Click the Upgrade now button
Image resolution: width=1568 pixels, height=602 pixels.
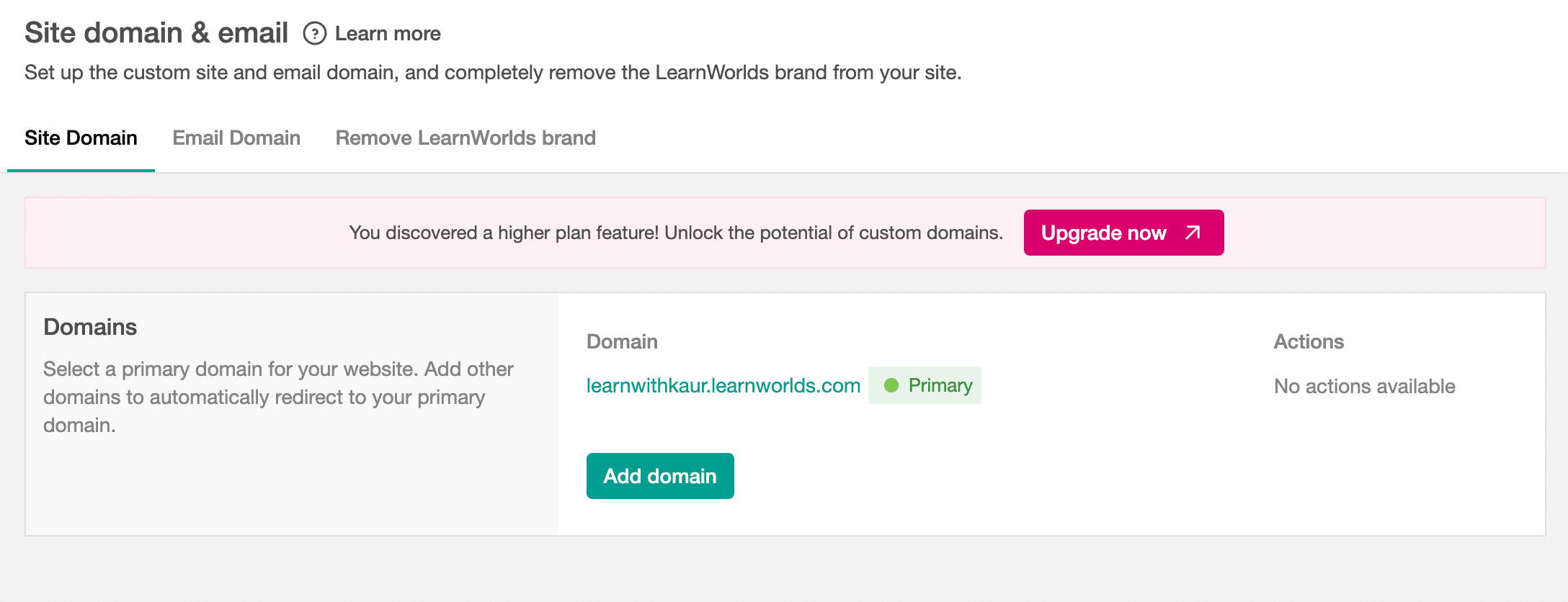point(1123,233)
